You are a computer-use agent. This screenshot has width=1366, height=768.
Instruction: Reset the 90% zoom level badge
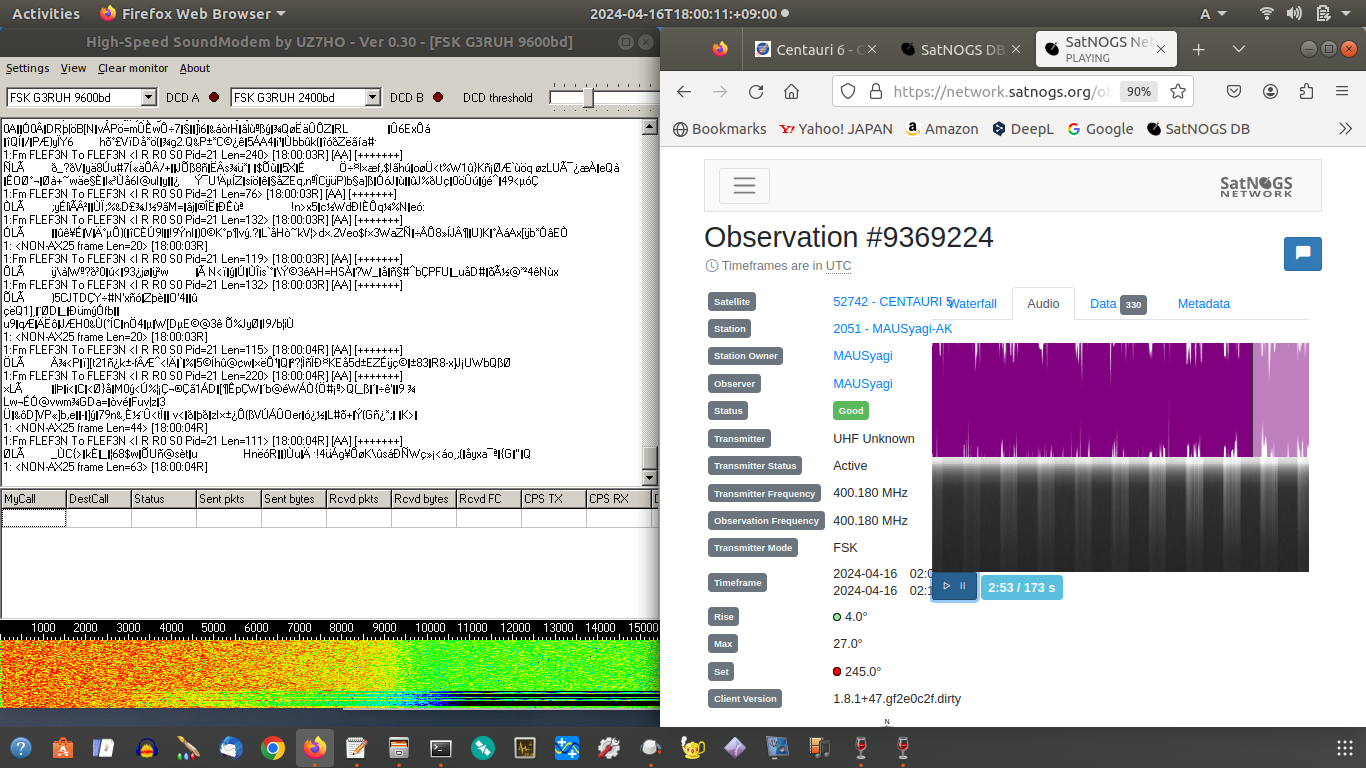[1138, 91]
